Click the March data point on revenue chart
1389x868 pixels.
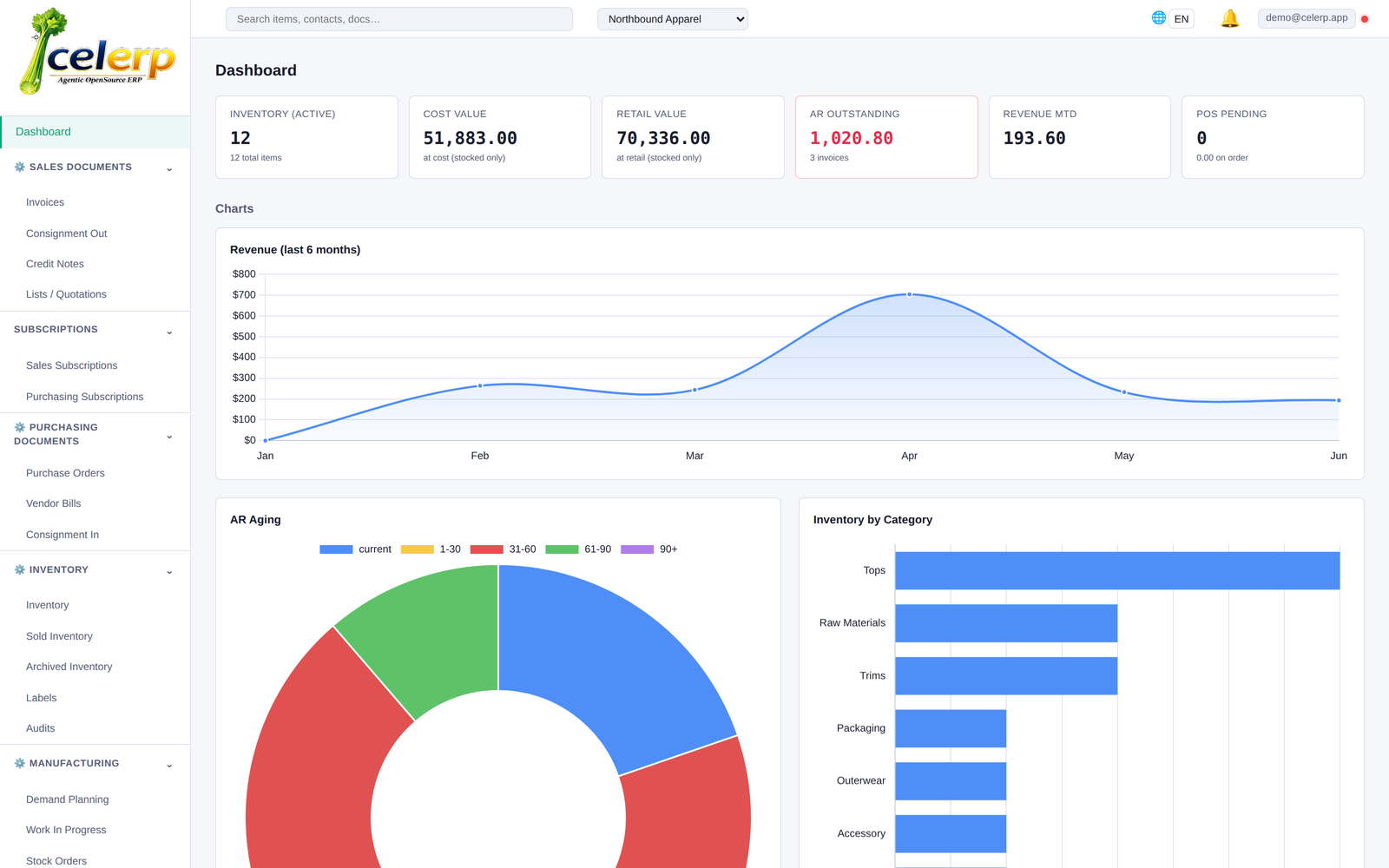pyautogui.click(x=694, y=390)
